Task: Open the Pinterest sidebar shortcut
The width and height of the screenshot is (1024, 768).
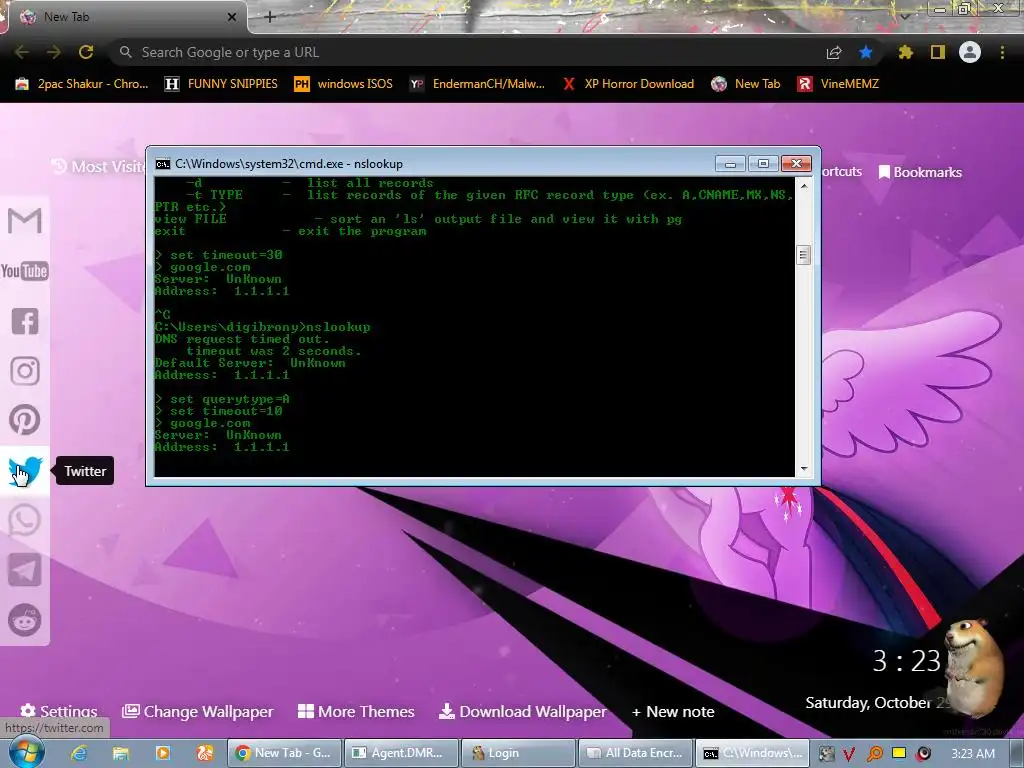Action: point(25,420)
